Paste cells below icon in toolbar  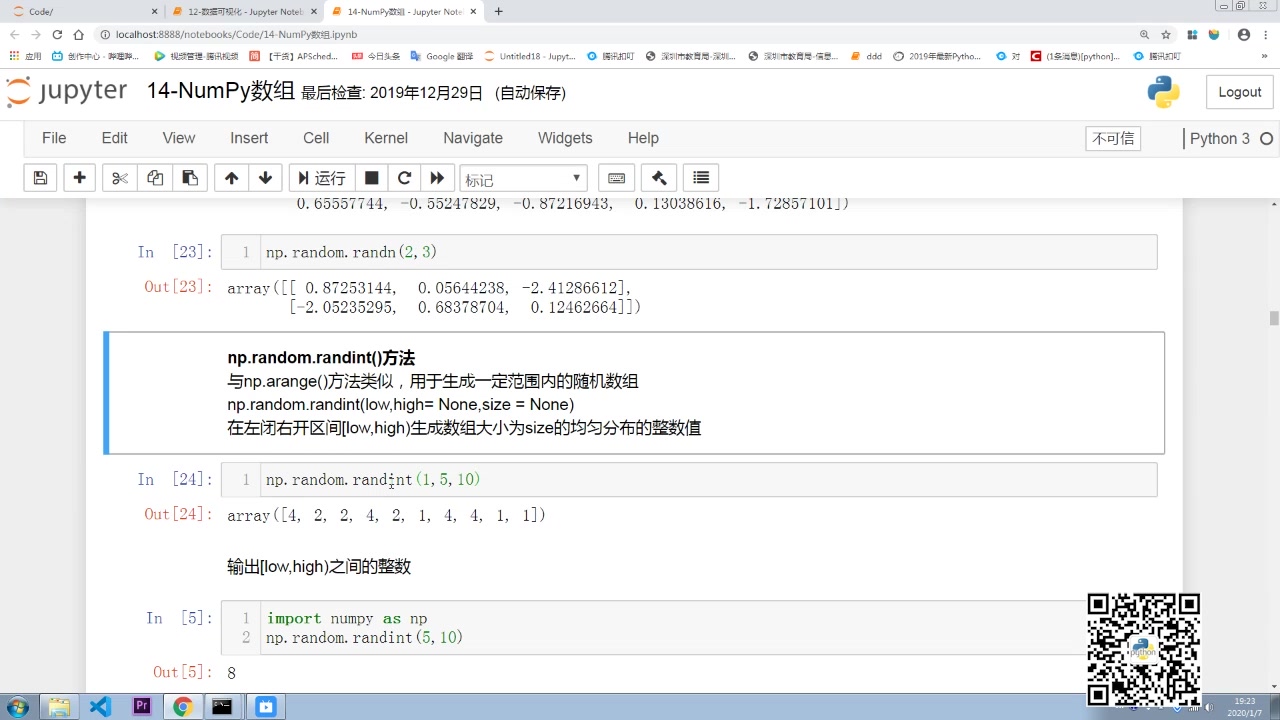[189, 178]
